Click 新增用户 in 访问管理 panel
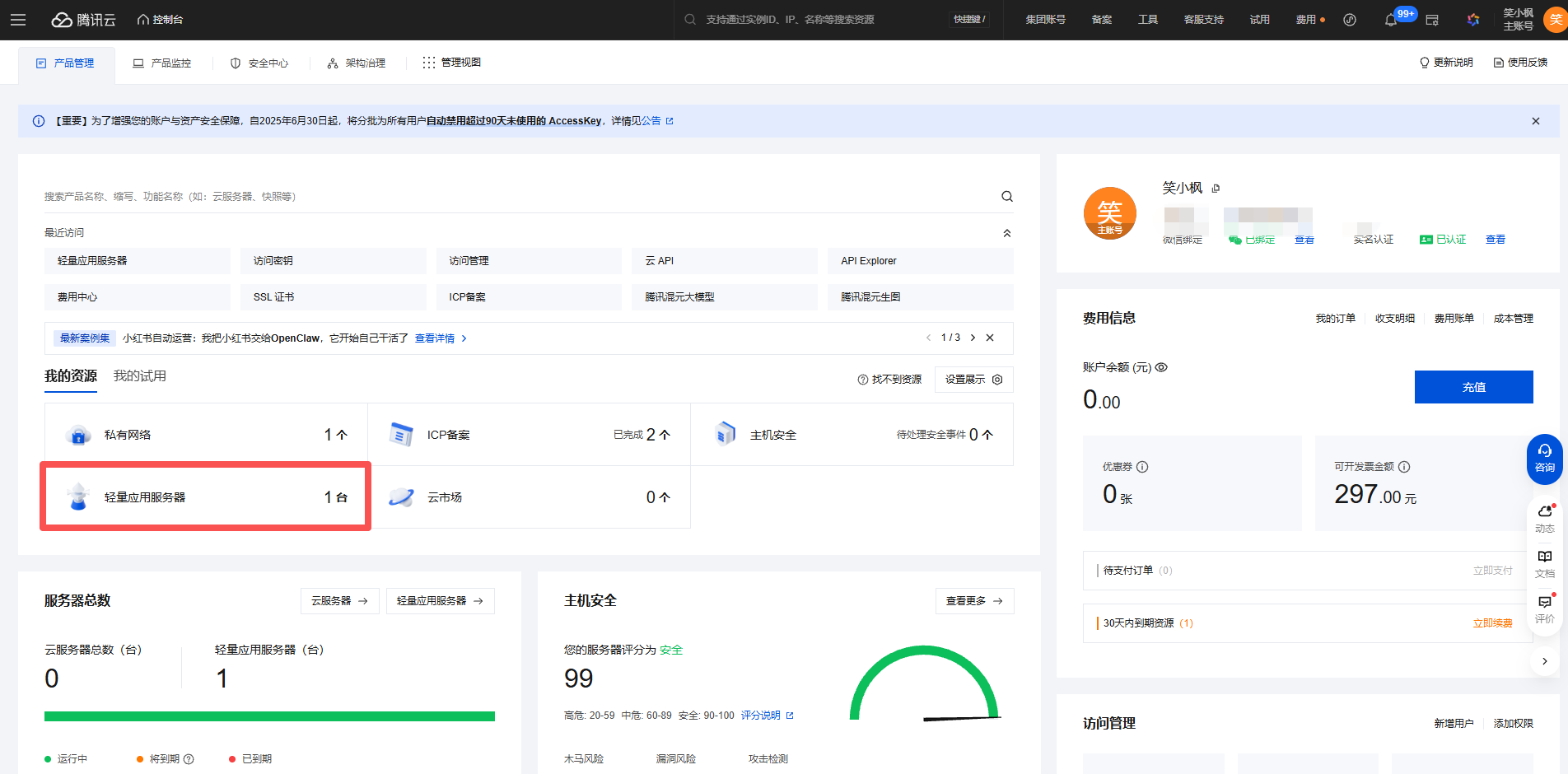 coord(1454,724)
